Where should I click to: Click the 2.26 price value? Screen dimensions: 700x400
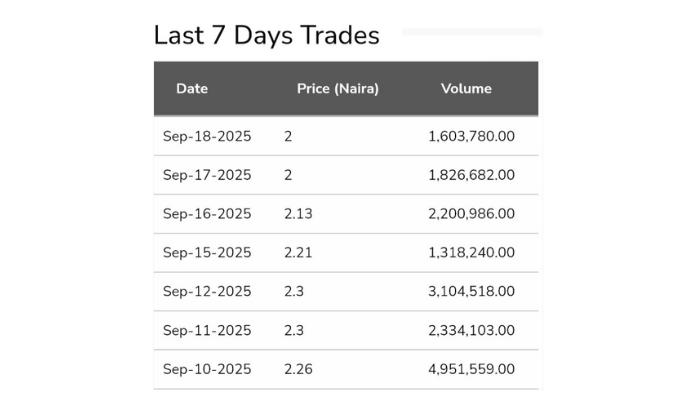298,370
